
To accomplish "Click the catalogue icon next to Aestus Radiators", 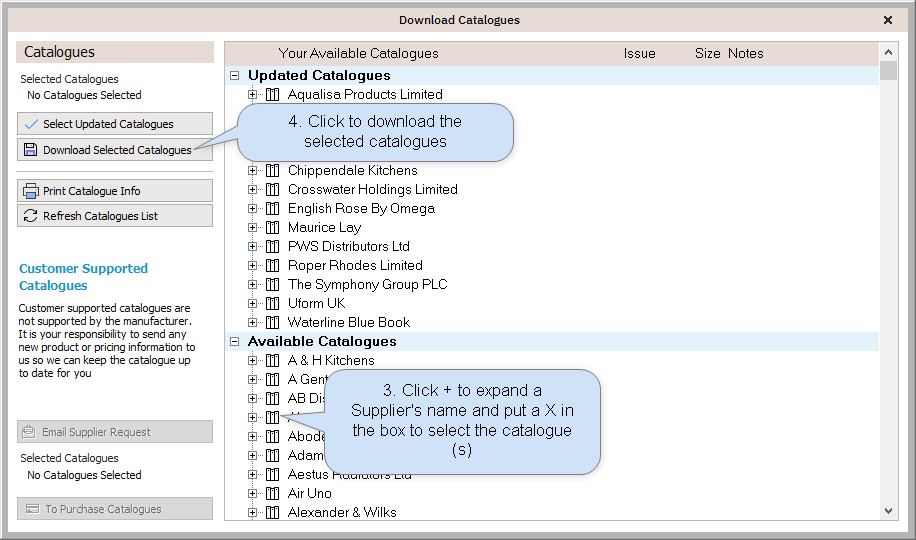I will [x=272, y=475].
